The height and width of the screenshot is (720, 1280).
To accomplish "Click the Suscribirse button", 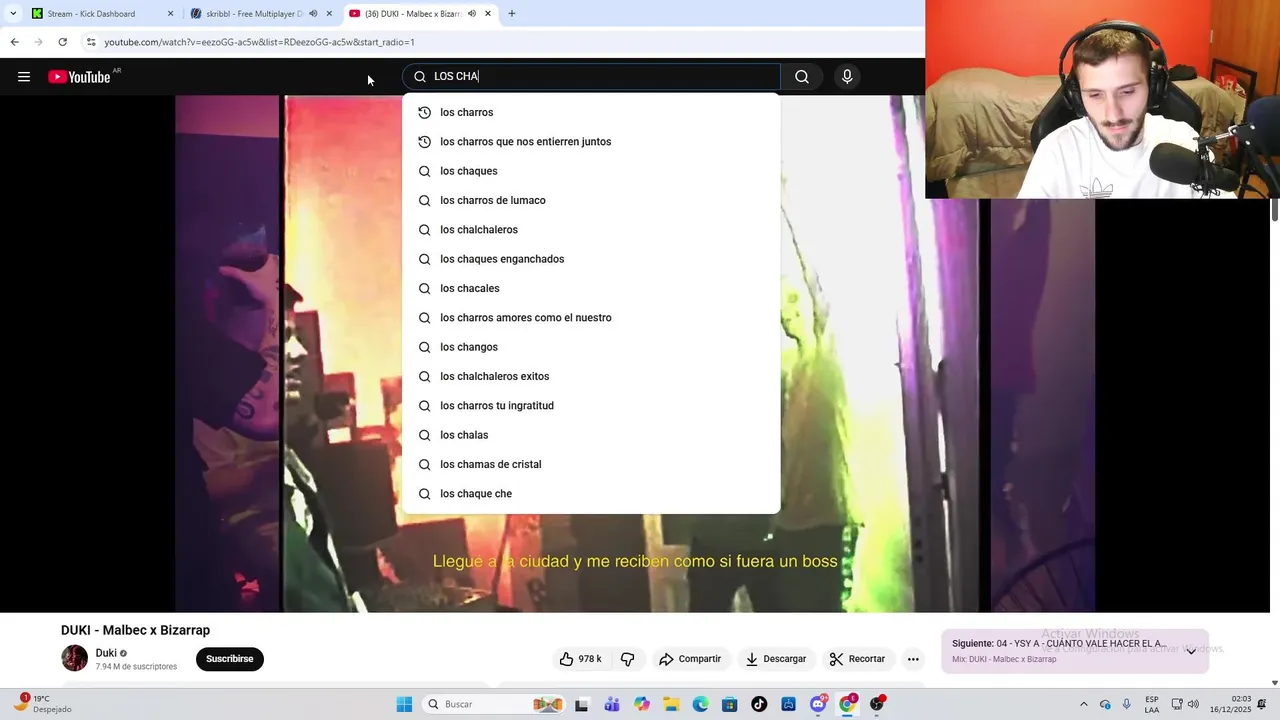I will (230, 659).
